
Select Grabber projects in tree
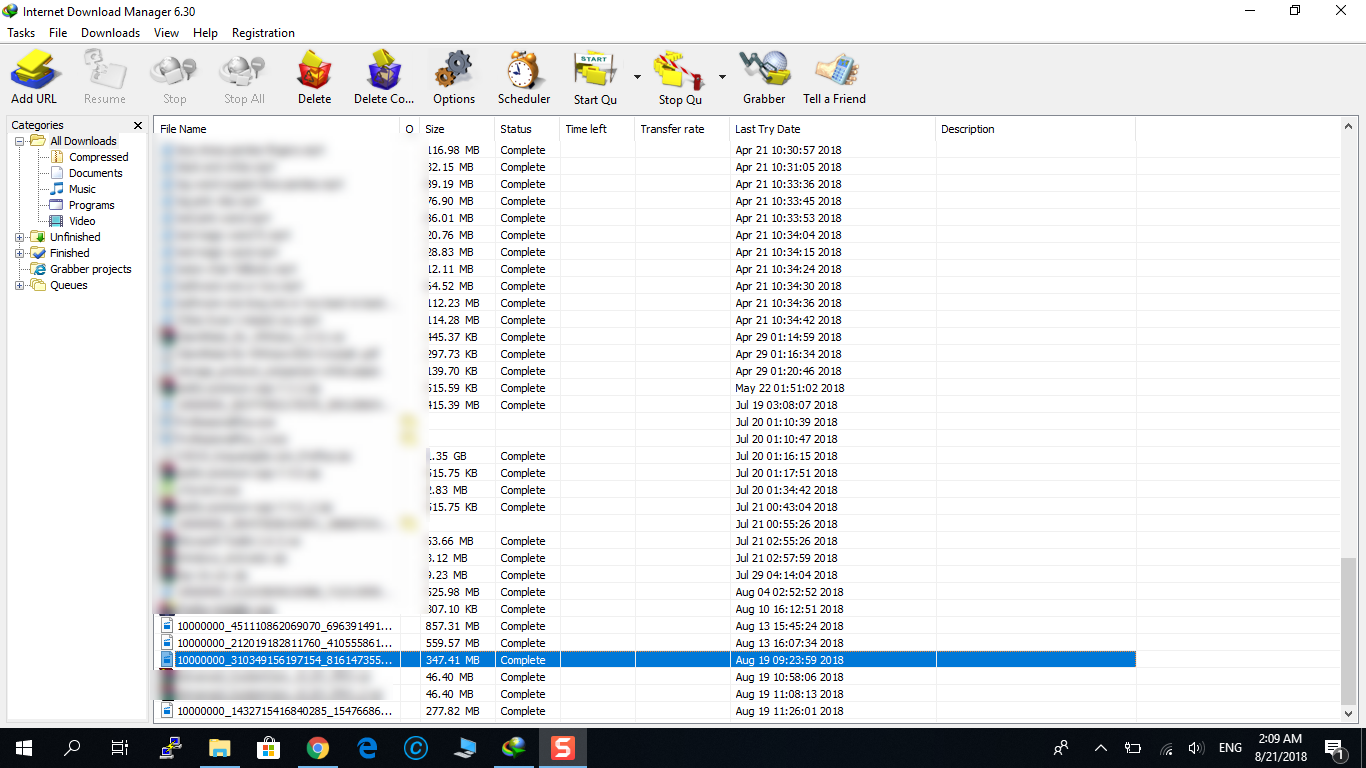(90, 269)
